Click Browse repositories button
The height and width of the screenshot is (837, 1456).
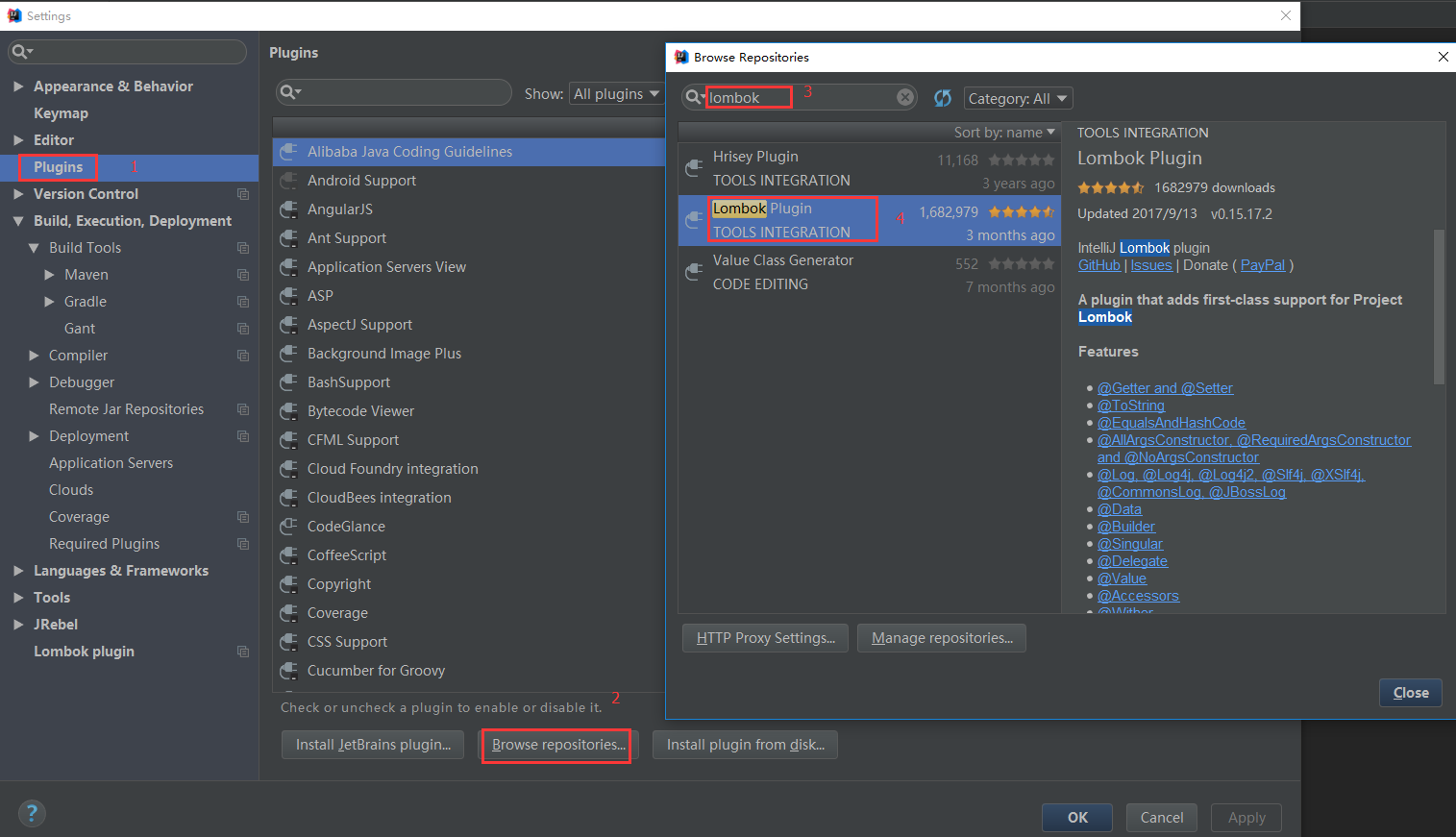coord(558,745)
